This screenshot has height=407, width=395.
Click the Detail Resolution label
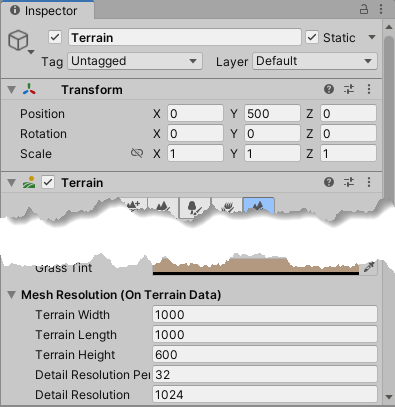coord(82,395)
